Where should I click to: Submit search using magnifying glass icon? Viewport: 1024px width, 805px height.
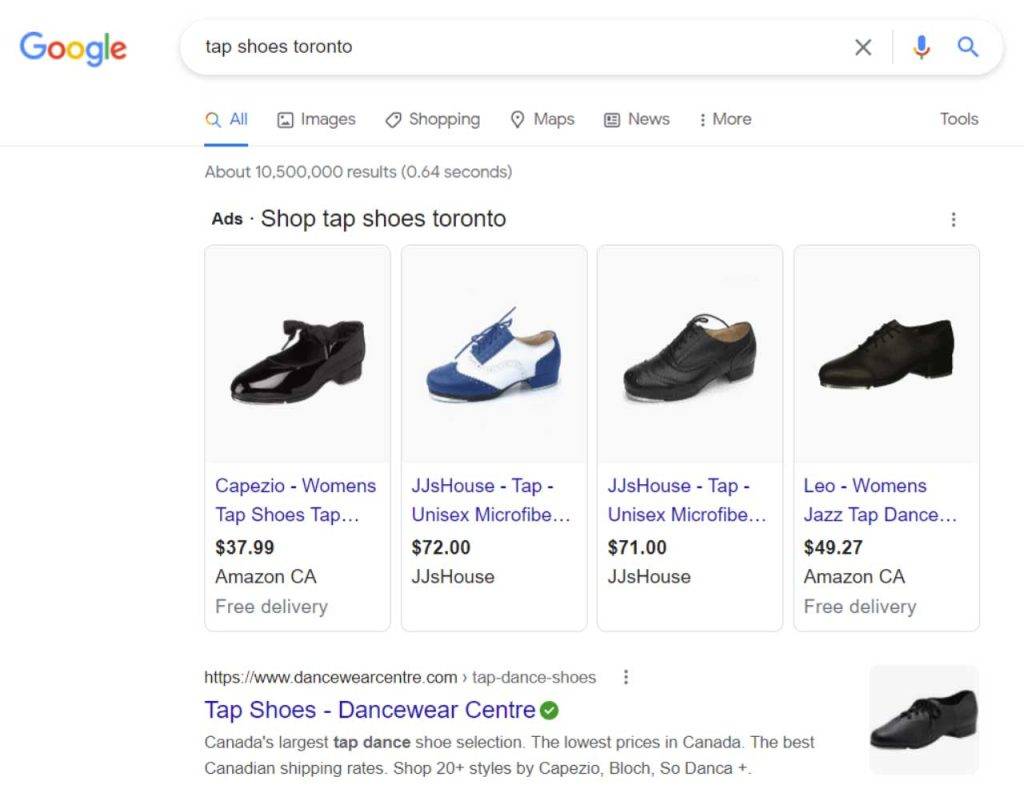[x=967, y=47]
